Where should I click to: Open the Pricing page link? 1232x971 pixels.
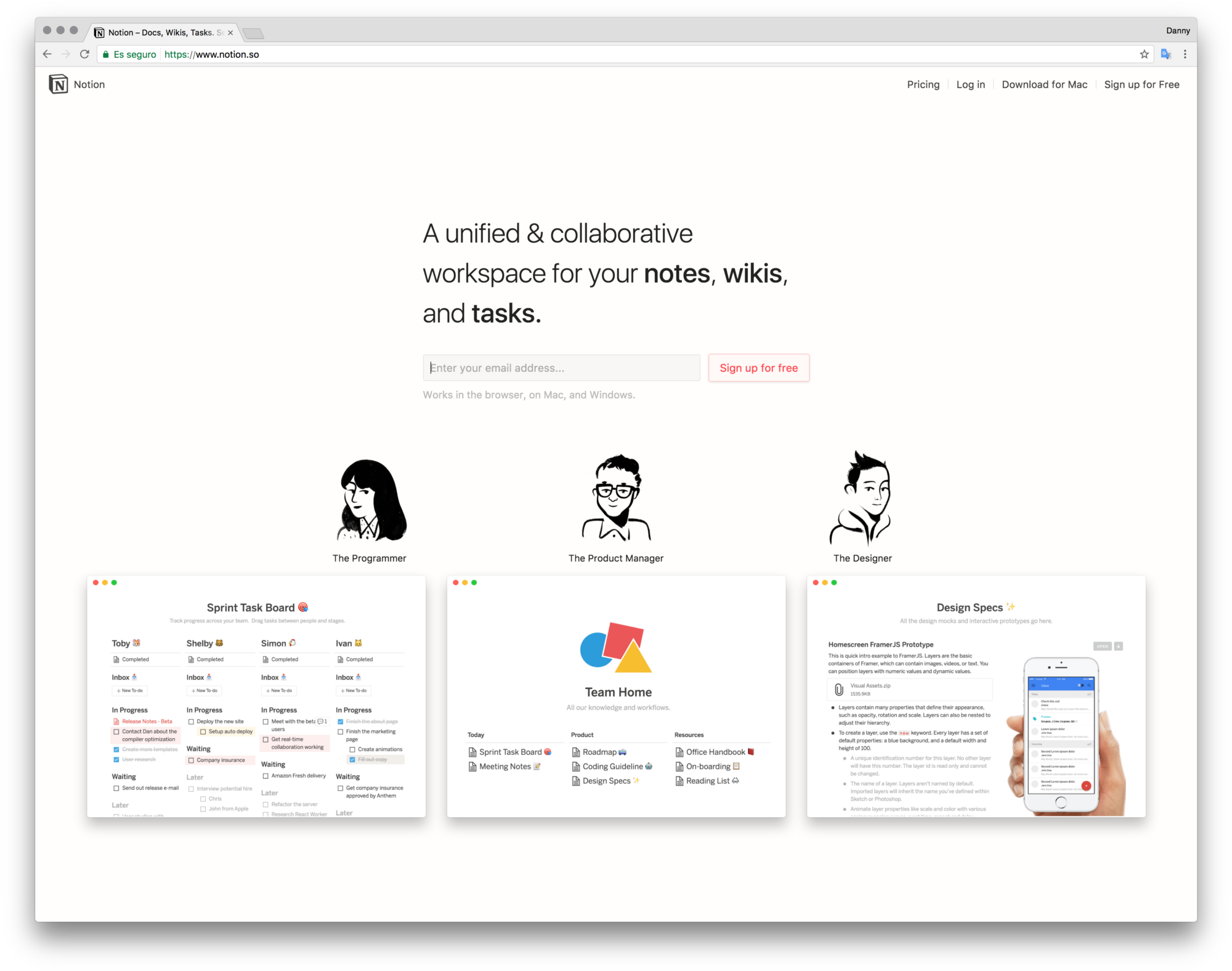[x=923, y=84]
